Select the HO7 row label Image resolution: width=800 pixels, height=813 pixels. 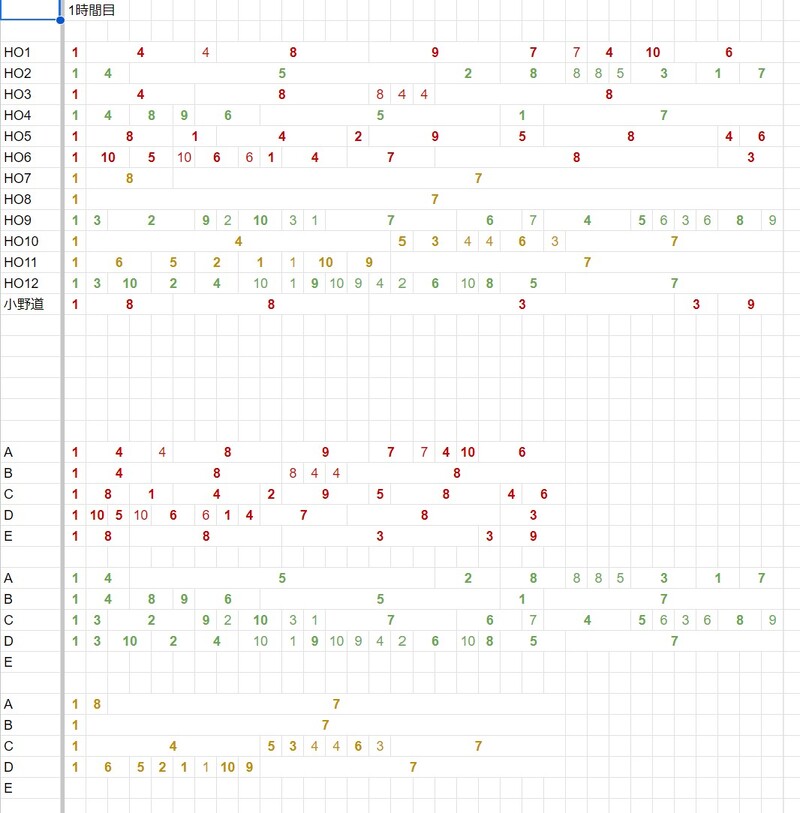tap(17, 178)
